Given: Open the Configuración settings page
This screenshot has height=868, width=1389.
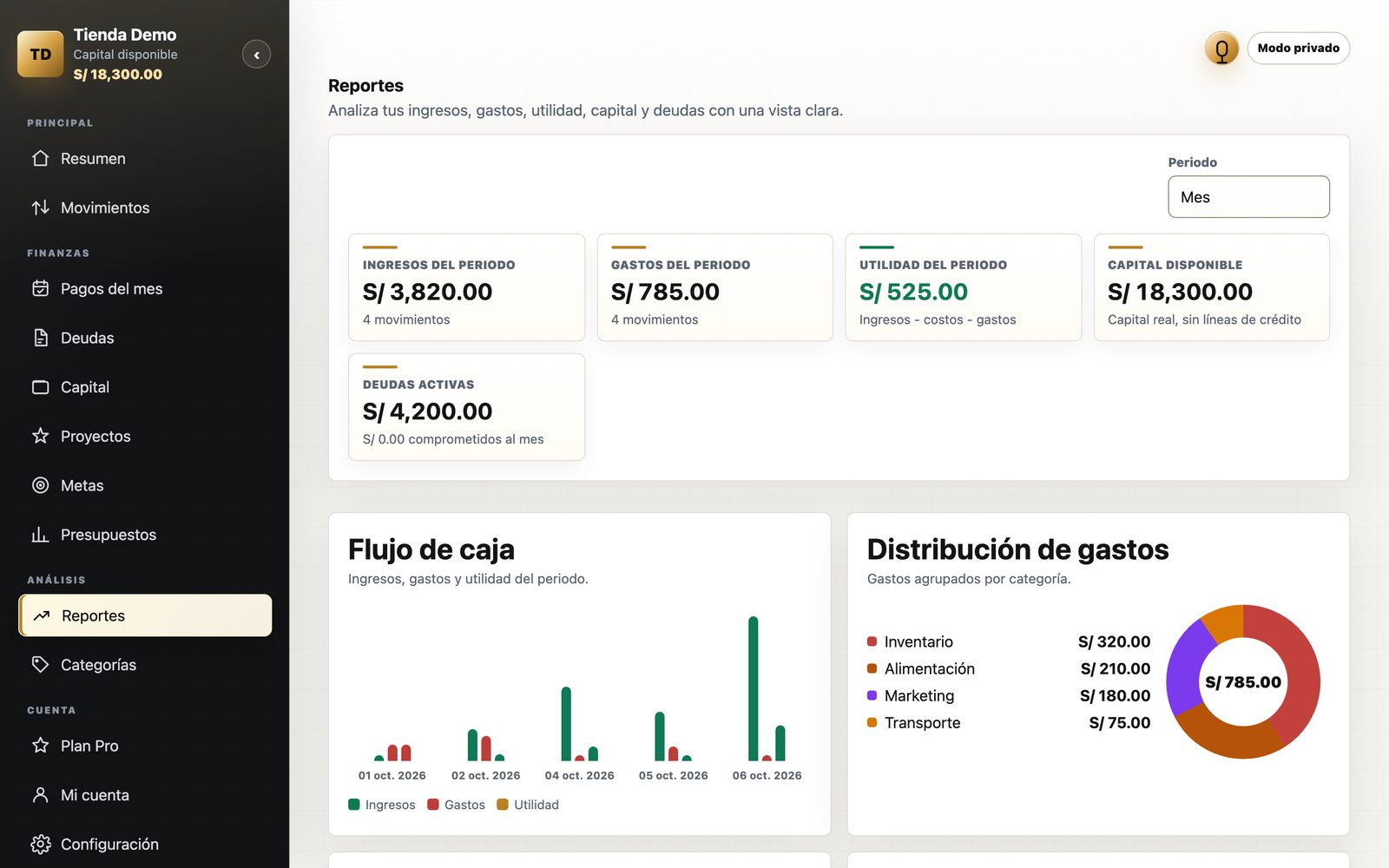Looking at the screenshot, I should (145, 844).
